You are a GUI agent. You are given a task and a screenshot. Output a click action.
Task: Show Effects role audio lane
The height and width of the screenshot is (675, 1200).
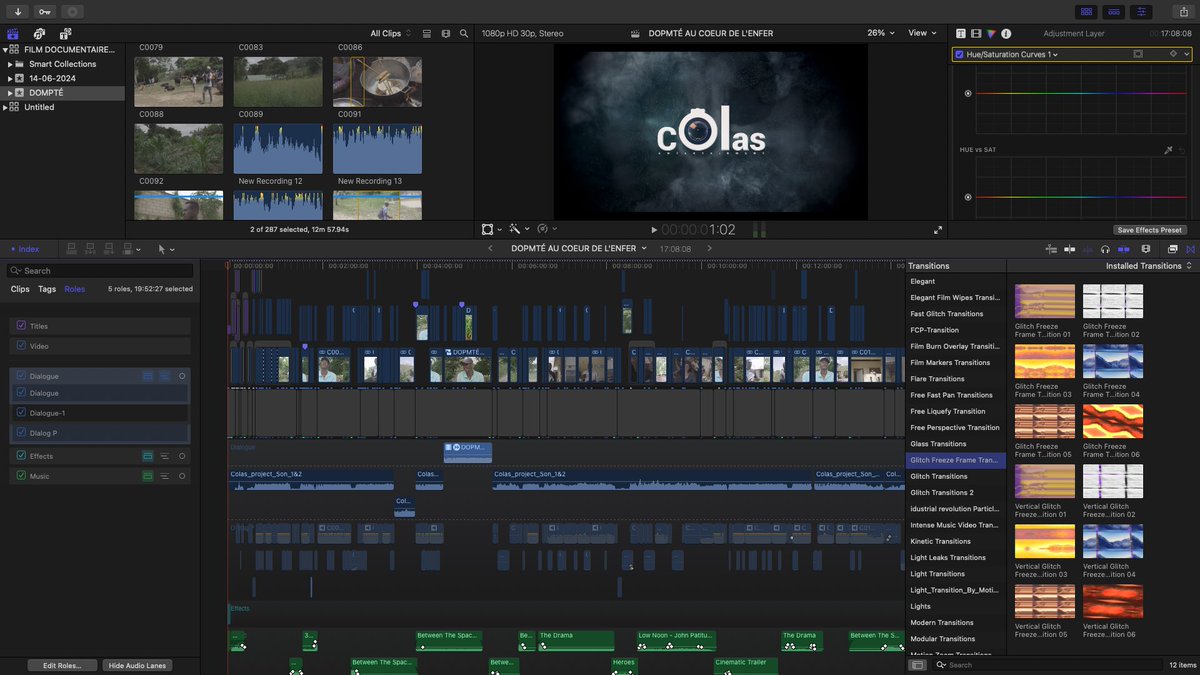pos(148,456)
